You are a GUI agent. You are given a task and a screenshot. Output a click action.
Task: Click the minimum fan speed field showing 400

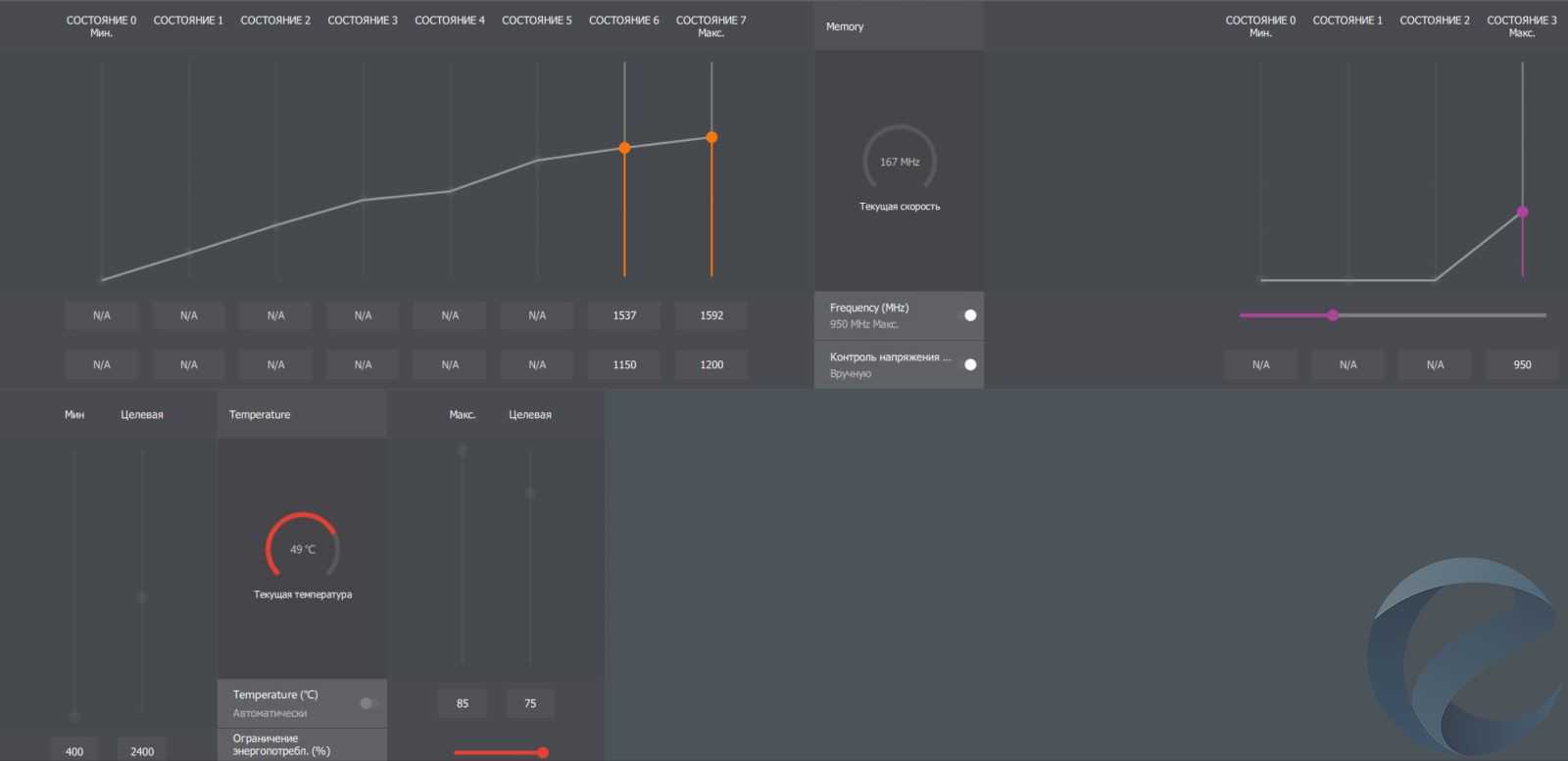point(74,751)
